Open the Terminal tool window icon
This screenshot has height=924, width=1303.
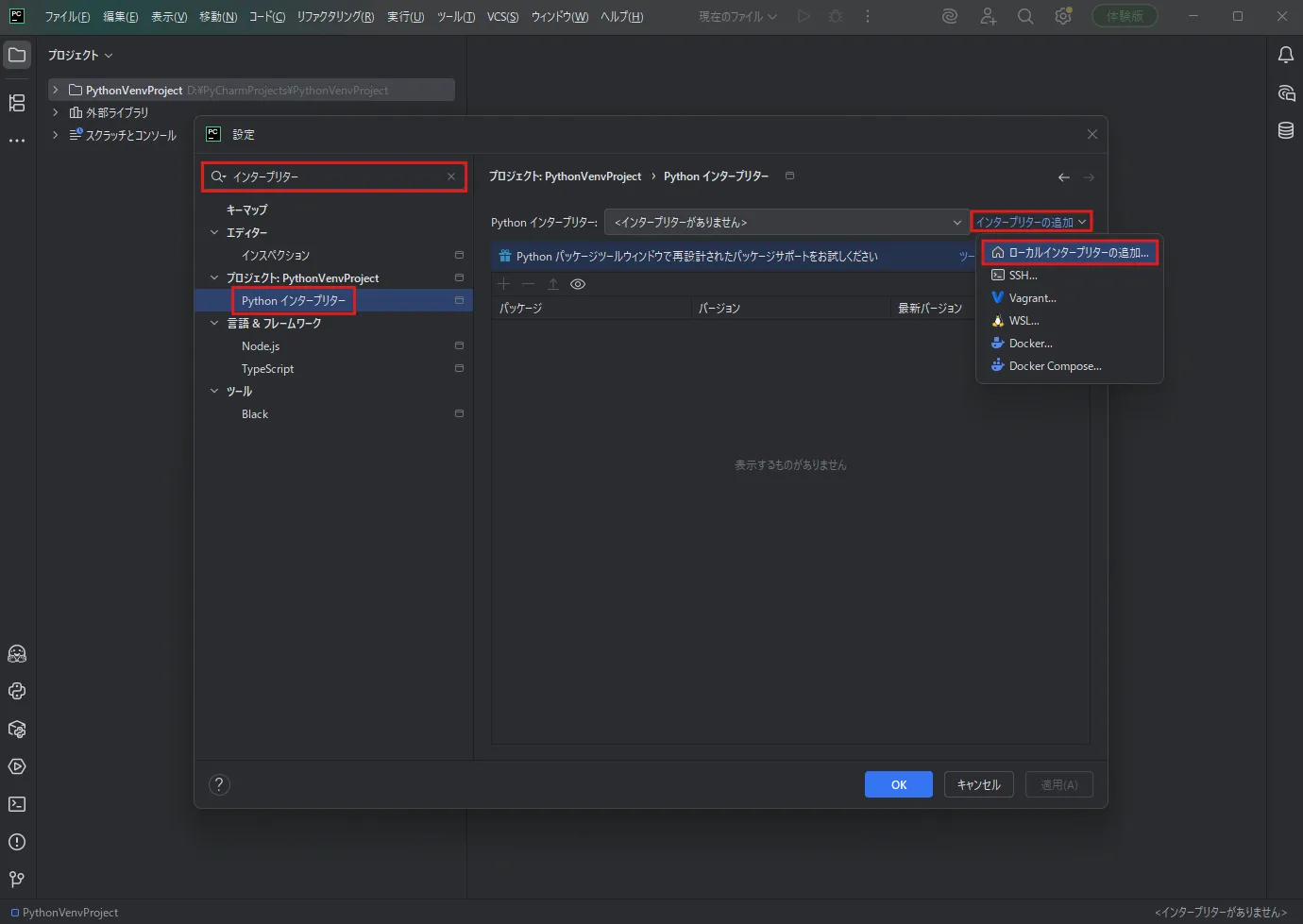(17, 805)
